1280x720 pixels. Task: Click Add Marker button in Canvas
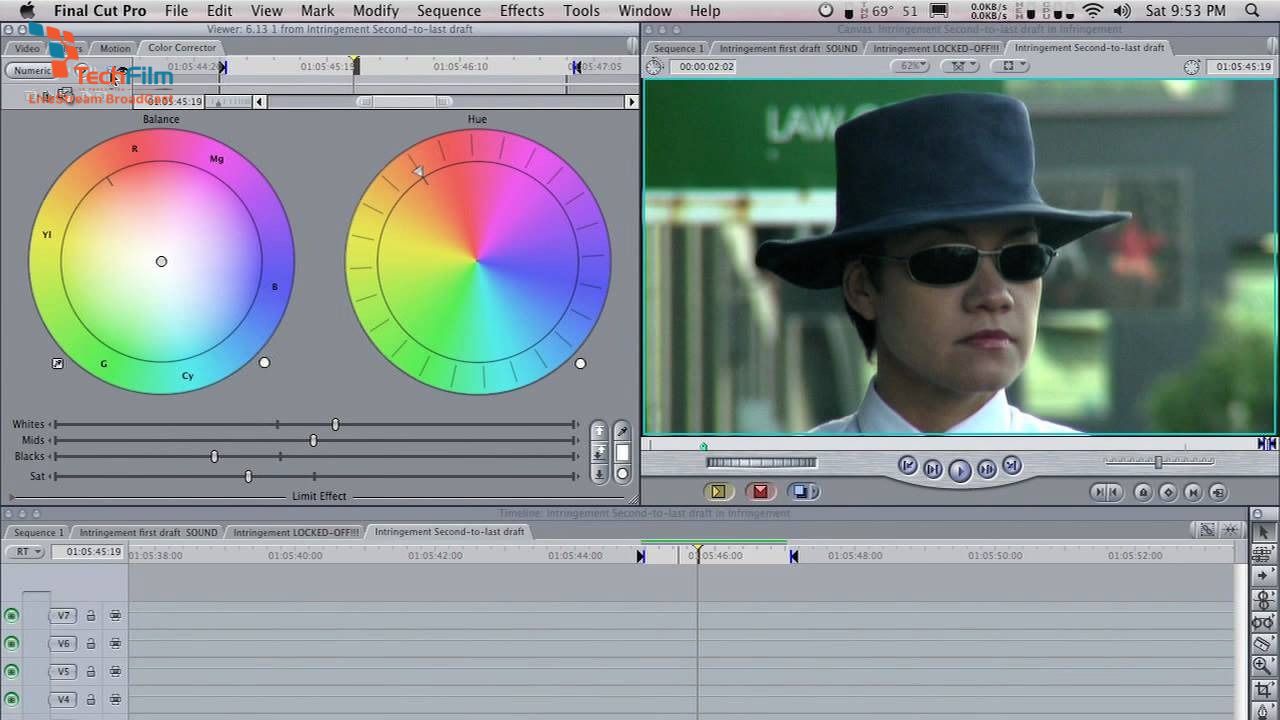point(1143,492)
